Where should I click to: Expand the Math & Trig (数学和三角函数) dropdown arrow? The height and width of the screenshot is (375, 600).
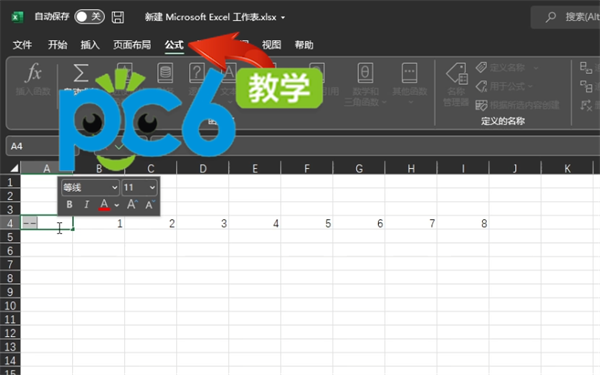click(384, 102)
